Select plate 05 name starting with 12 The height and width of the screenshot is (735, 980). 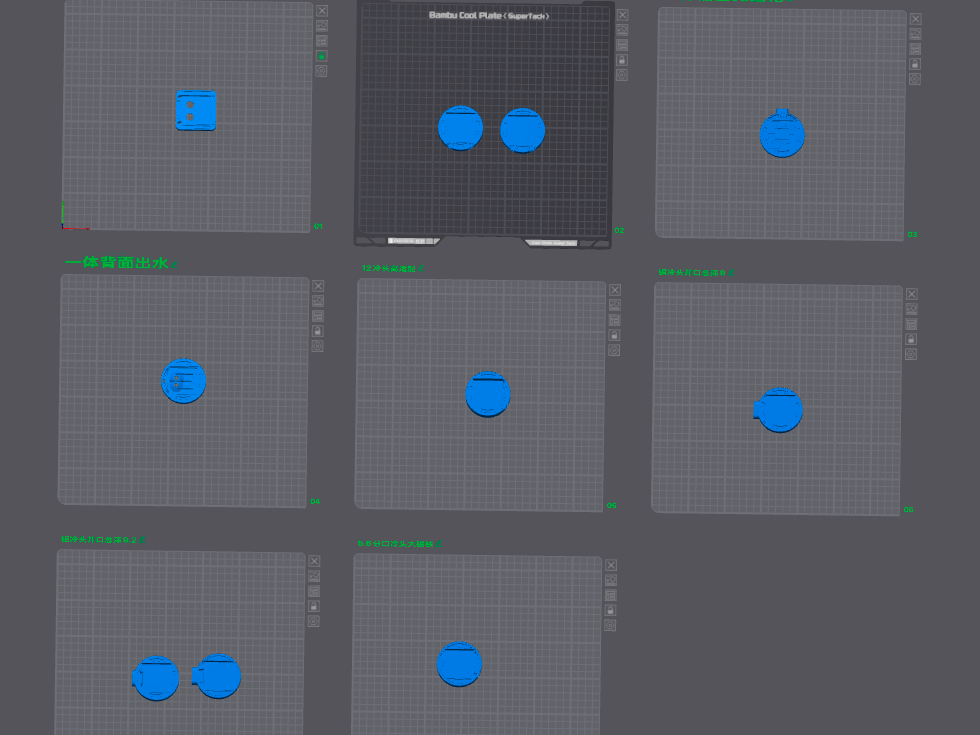coord(388,268)
